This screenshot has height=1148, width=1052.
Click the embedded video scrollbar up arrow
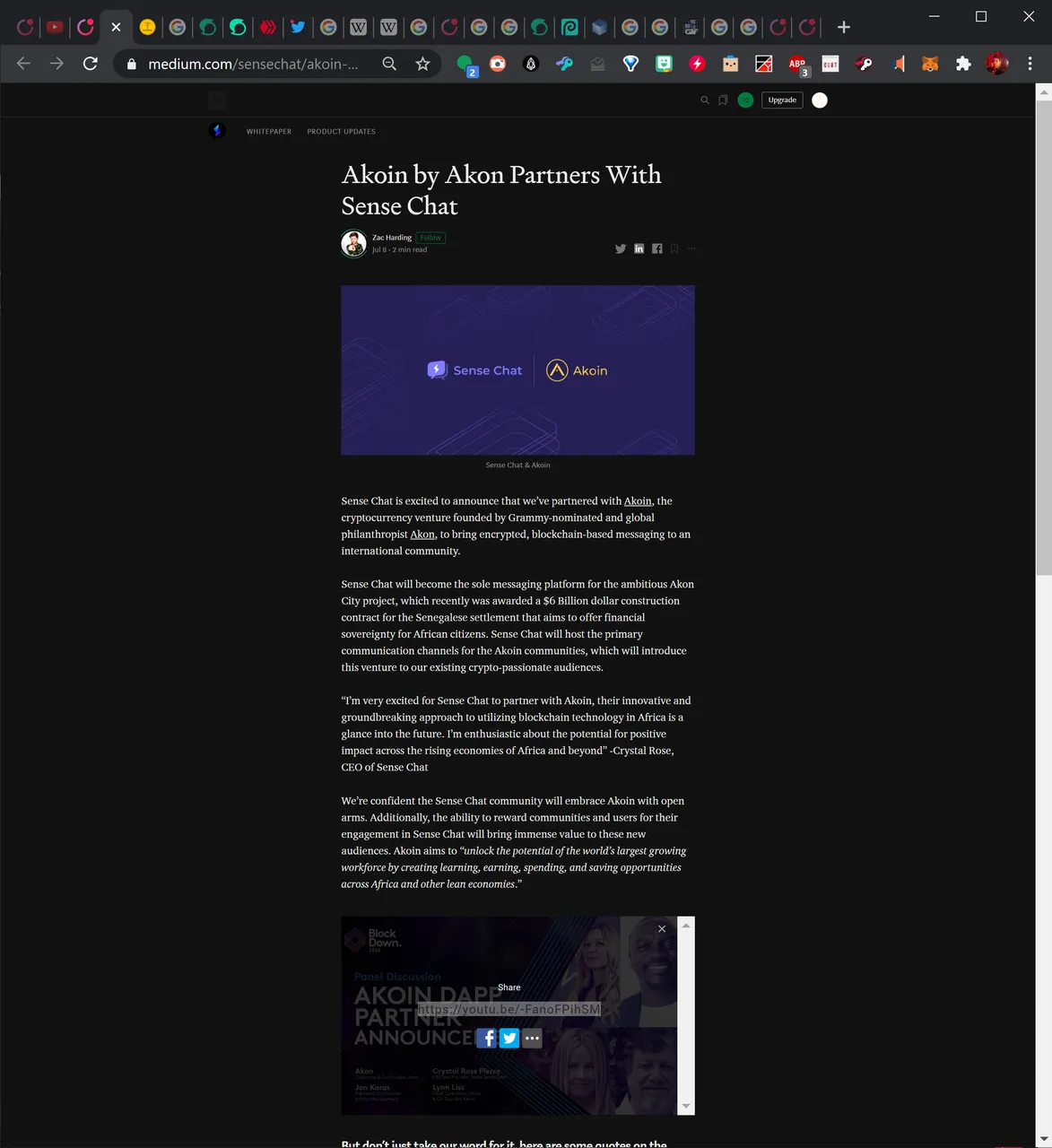pos(686,925)
